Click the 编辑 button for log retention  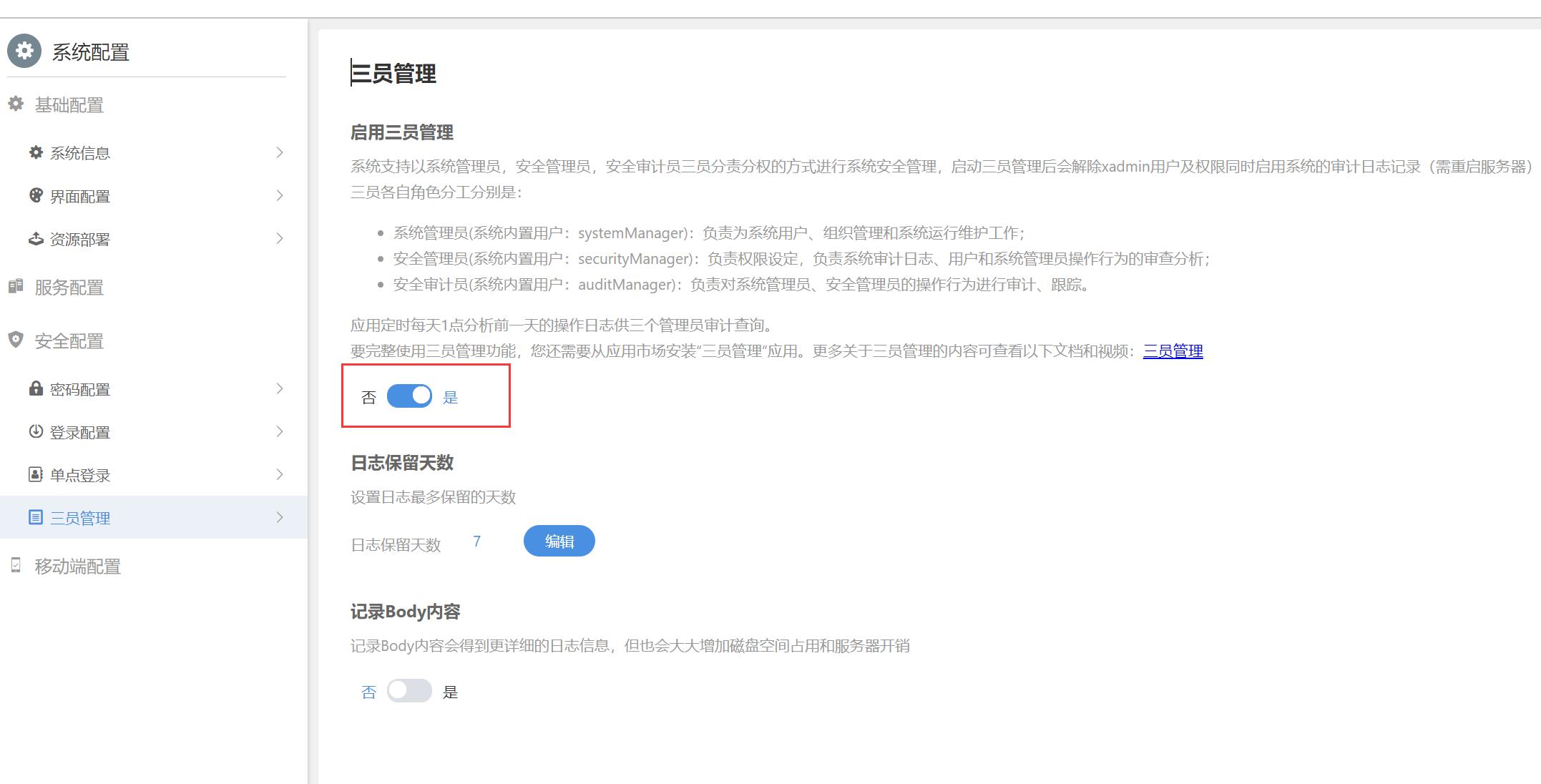click(x=559, y=542)
